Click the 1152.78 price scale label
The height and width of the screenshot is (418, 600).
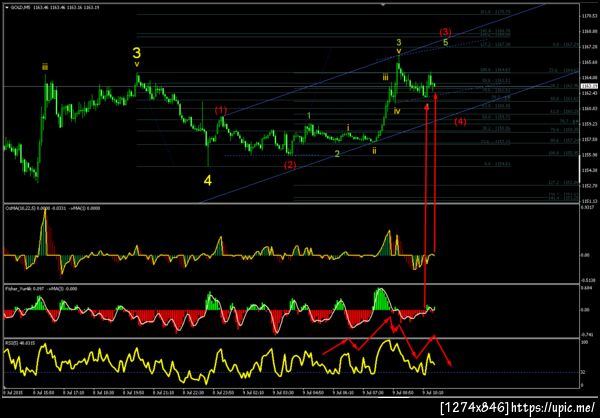coord(592,186)
